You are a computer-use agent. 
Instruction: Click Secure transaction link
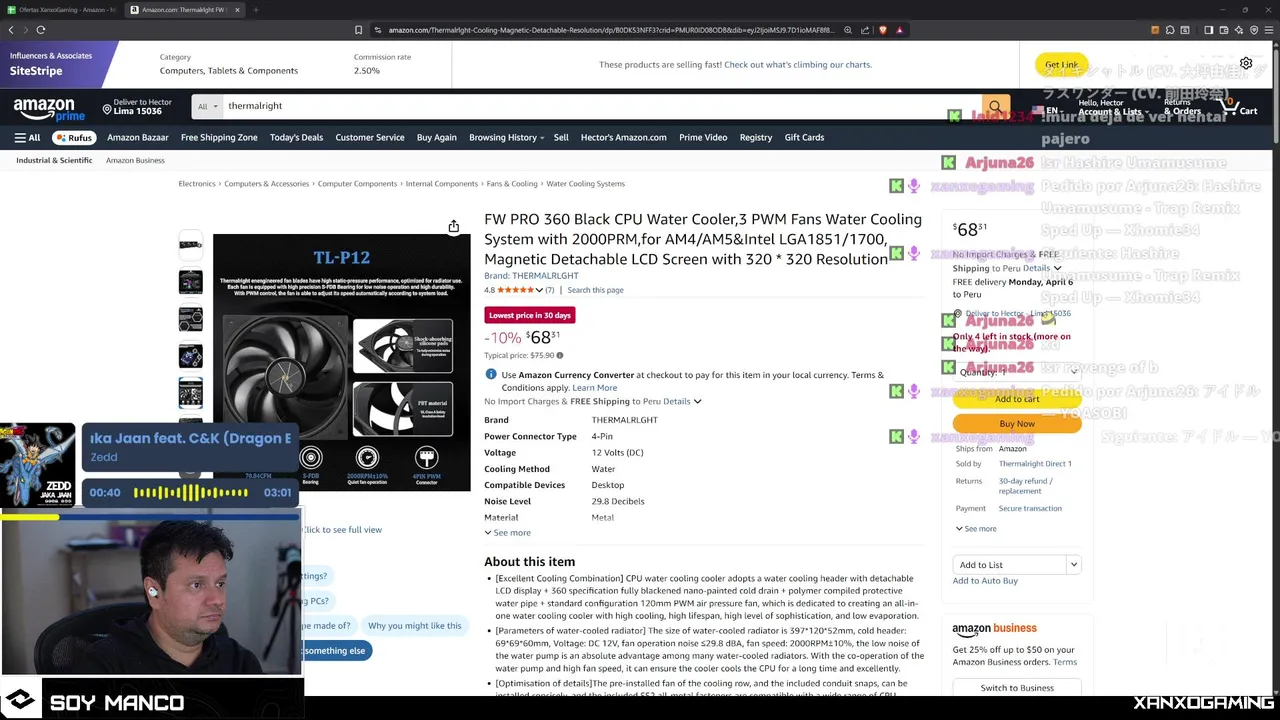tap(1030, 508)
